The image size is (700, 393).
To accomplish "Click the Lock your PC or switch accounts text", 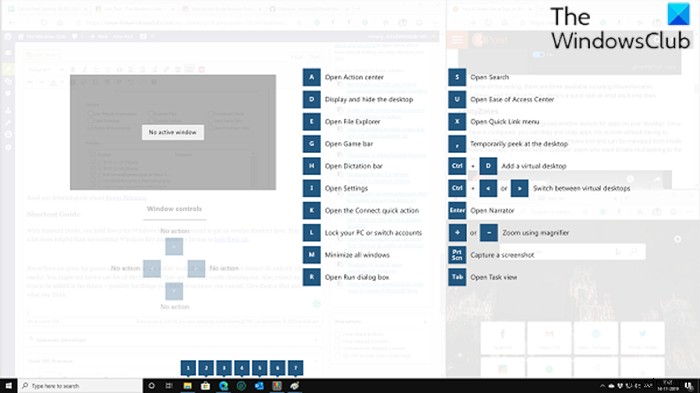I will click(x=373, y=233).
